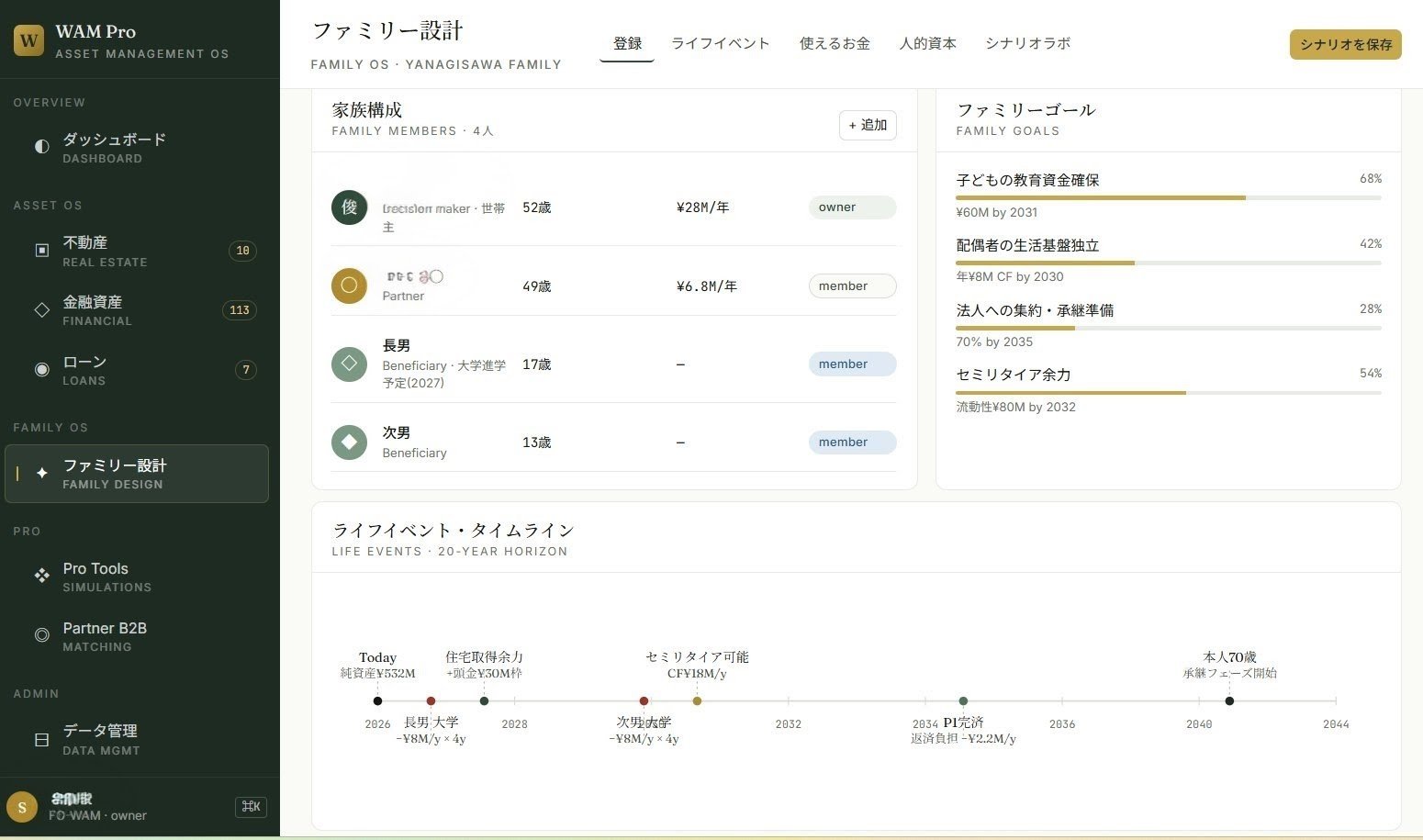Select the 不動産 (Real Estate) sidebar icon
Image resolution: width=1423 pixels, height=840 pixels.
(41, 249)
